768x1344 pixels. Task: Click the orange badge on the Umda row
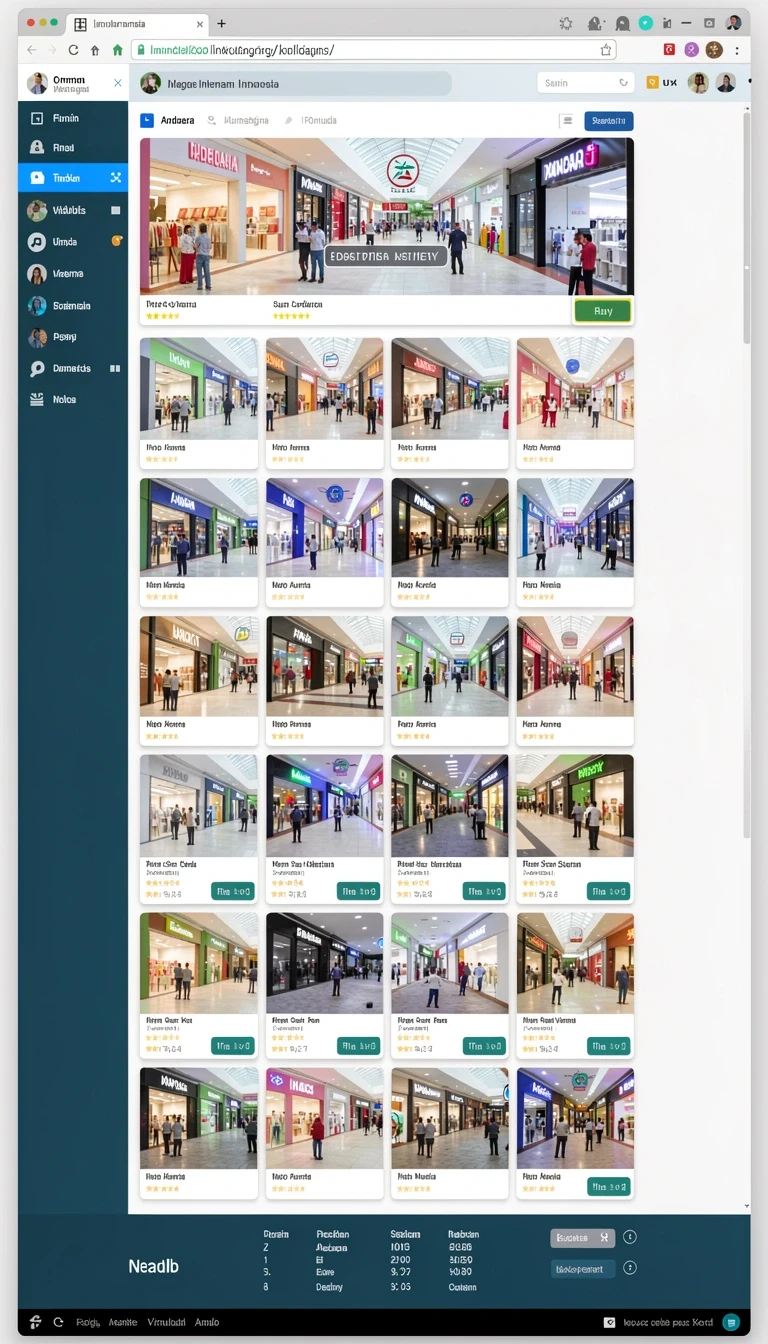pyautogui.click(x=116, y=241)
